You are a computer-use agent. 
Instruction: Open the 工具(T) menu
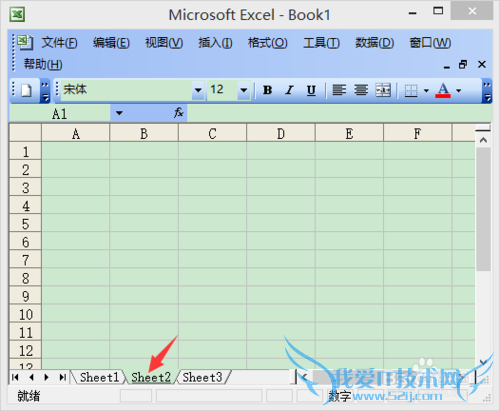click(x=321, y=43)
